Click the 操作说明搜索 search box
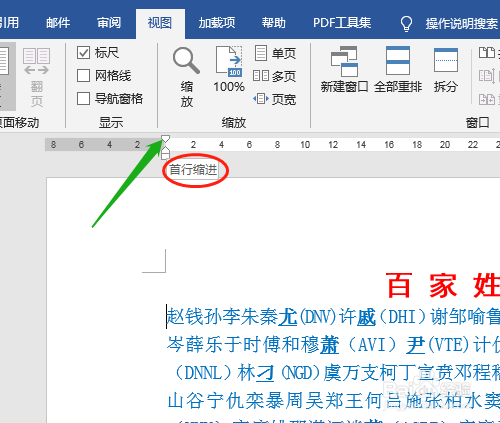 tap(461, 24)
